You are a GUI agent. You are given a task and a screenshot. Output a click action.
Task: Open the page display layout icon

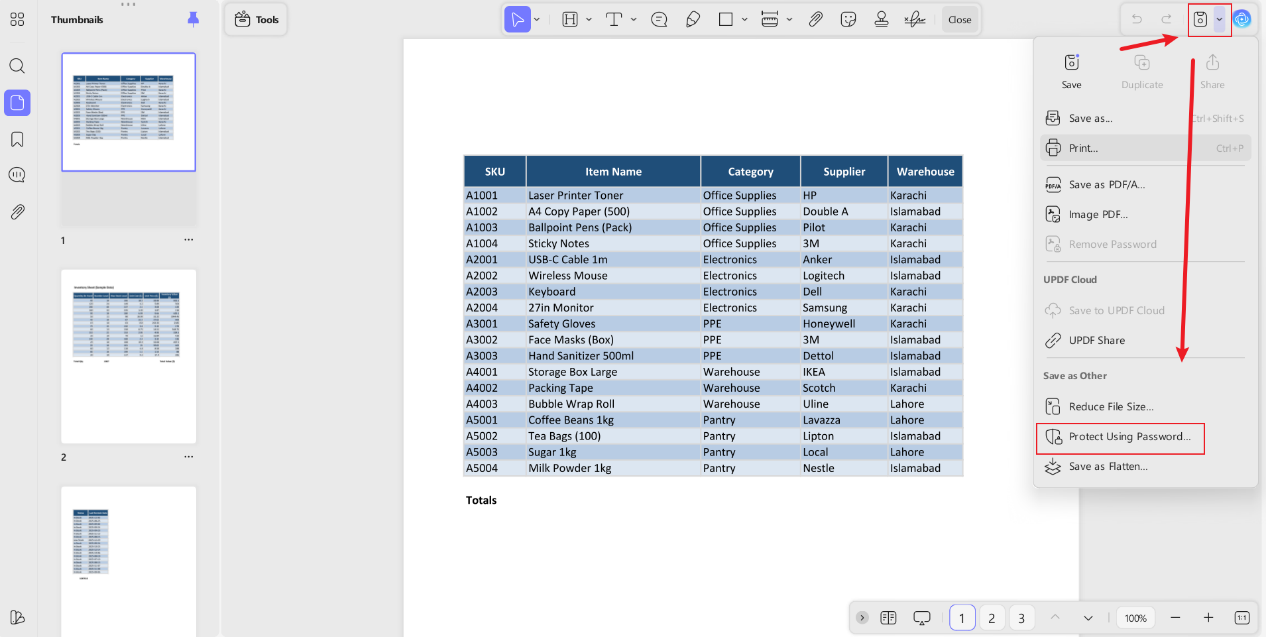coord(888,618)
